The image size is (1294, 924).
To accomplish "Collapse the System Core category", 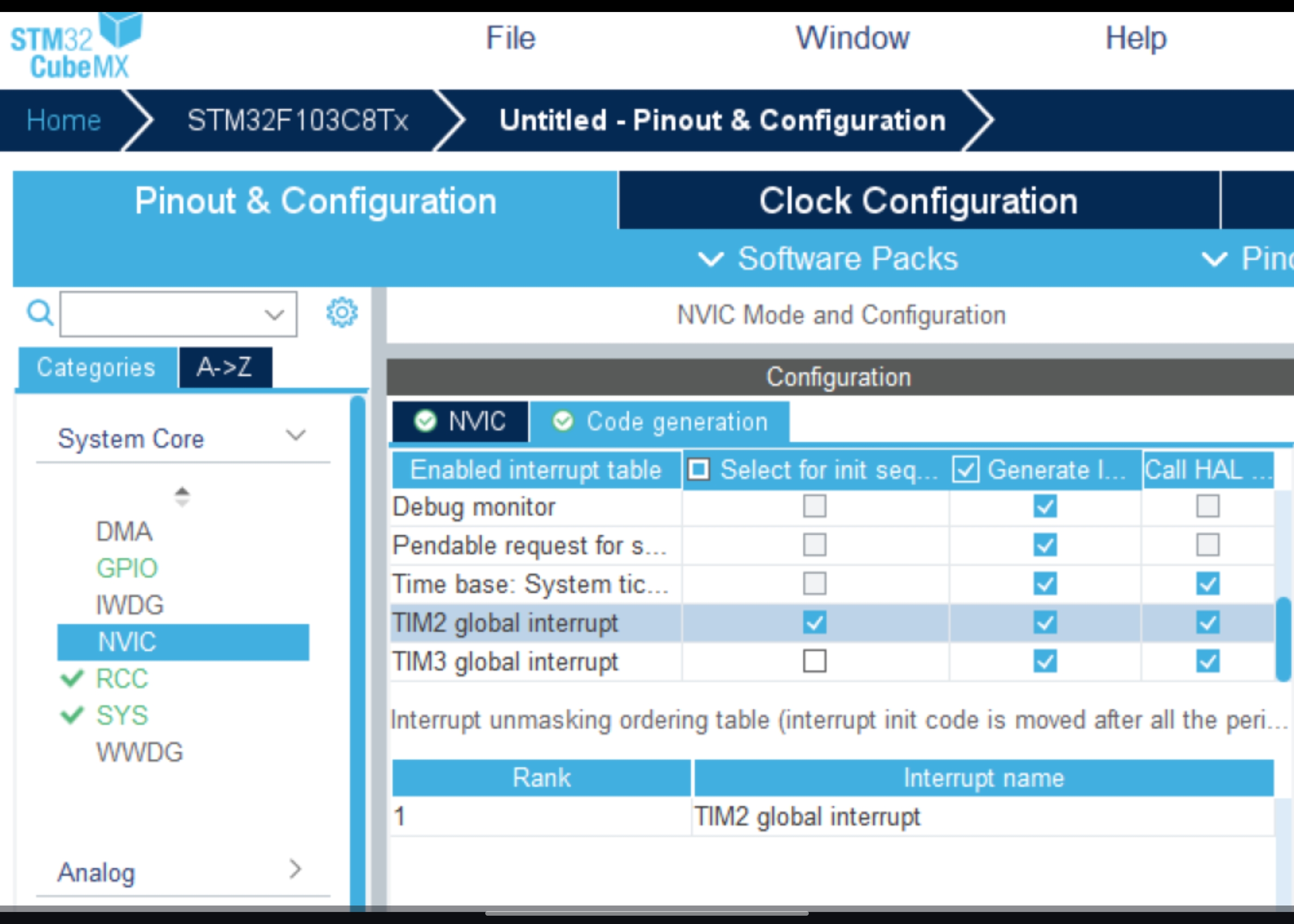I will (296, 436).
